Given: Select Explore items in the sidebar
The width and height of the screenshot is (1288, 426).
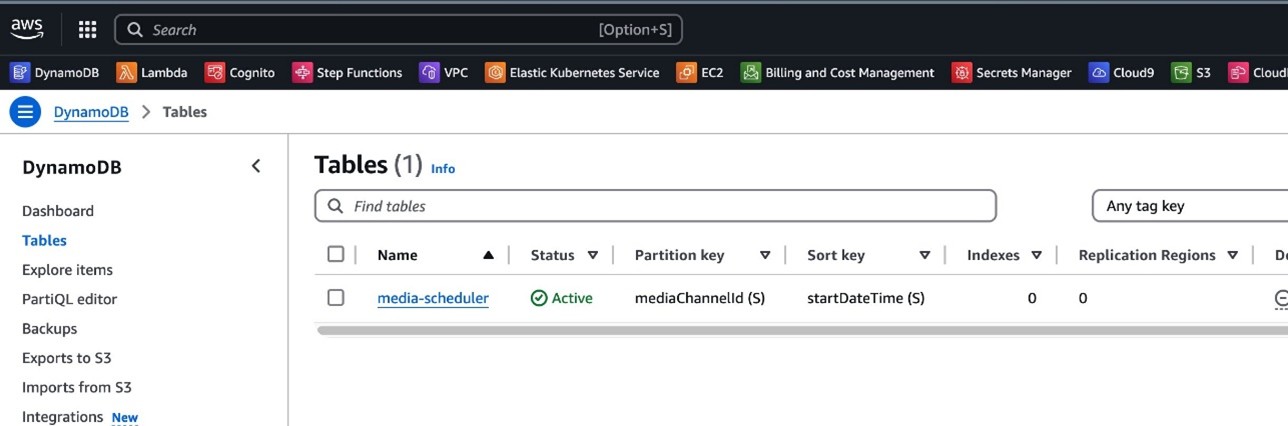Looking at the screenshot, I should (x=67, y=270).
